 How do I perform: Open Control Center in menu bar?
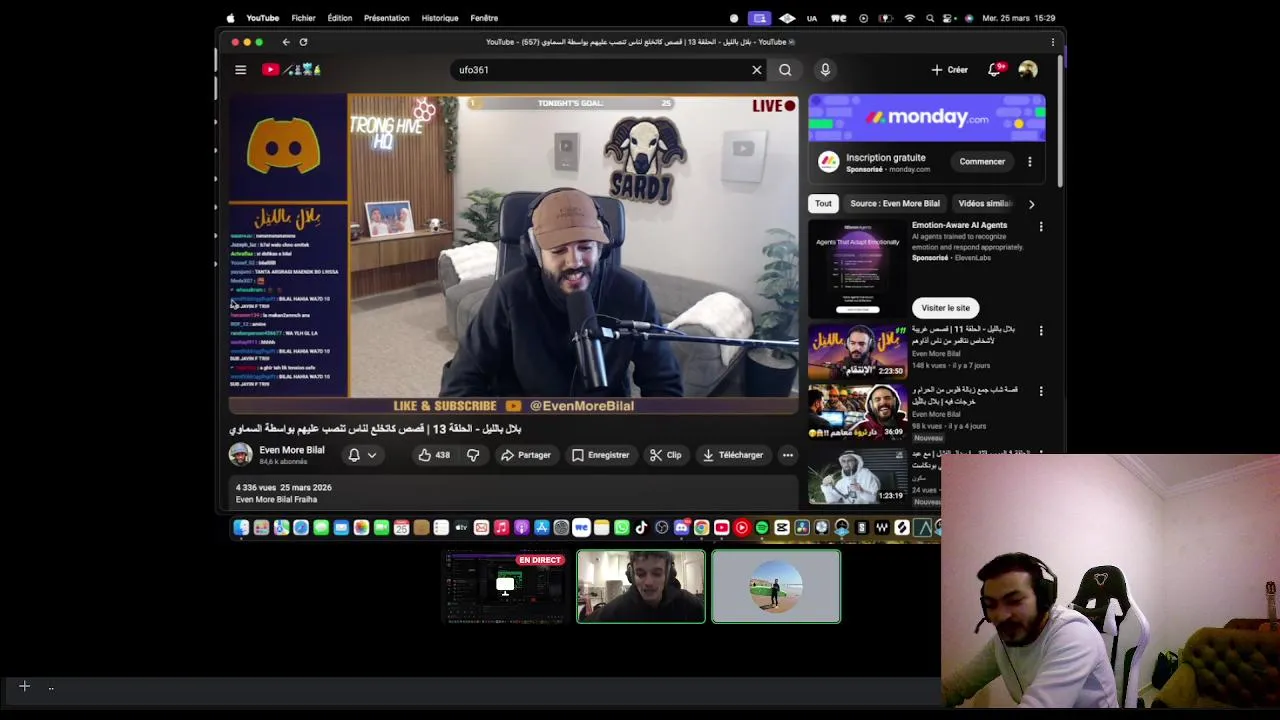[950, 18]
